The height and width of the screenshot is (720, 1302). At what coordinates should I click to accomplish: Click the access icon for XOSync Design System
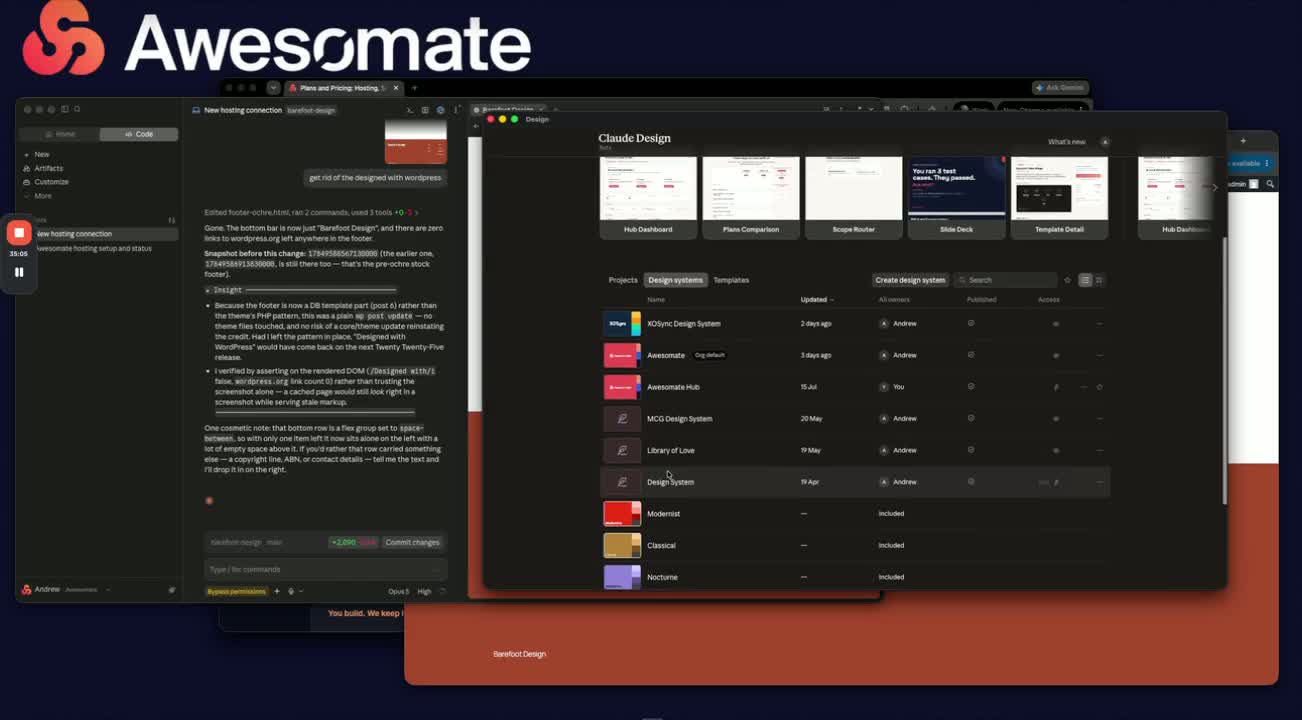1056,324
